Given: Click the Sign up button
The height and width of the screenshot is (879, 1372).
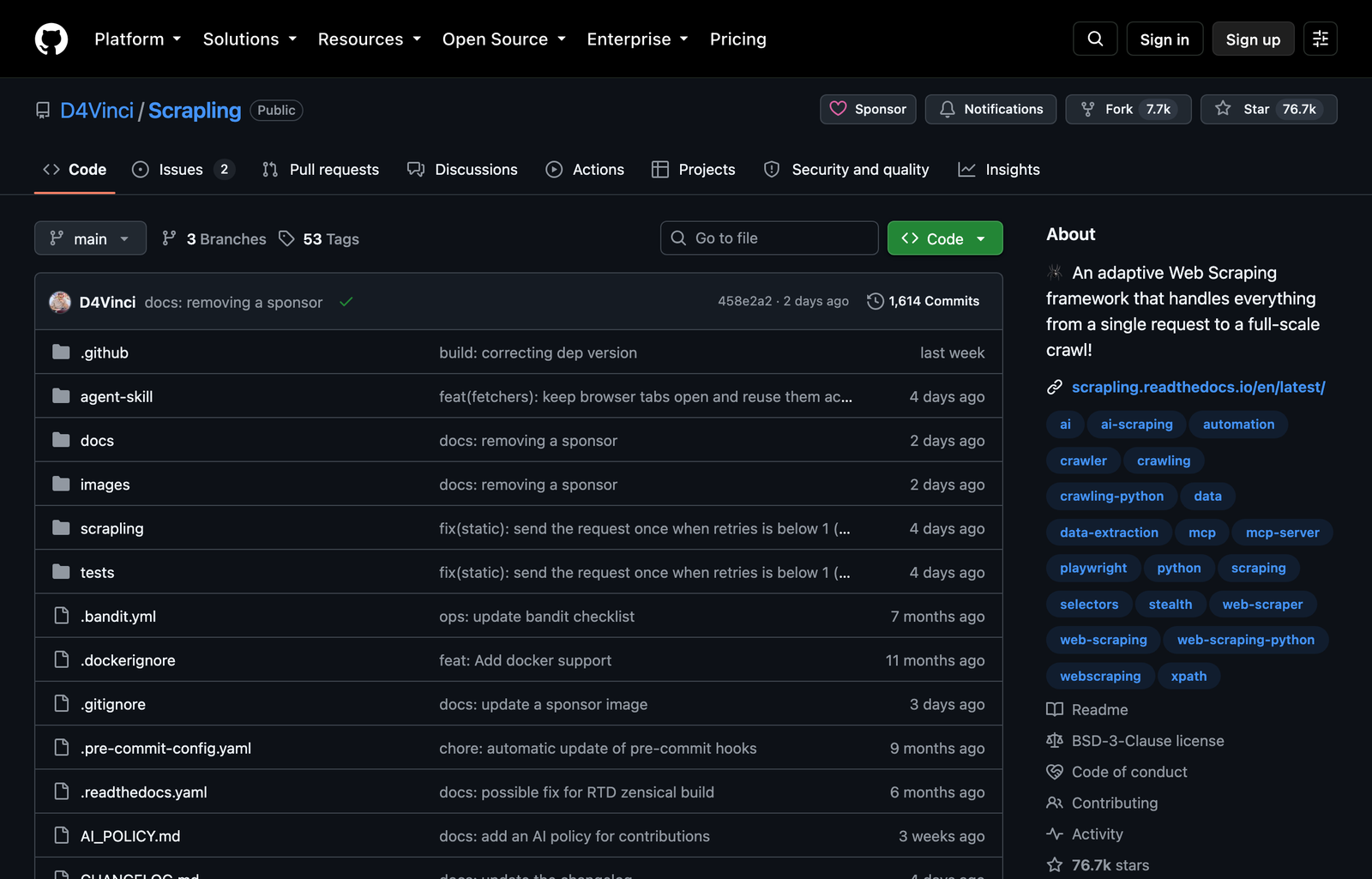Looking at the screenshot, I should point(1253,39).
